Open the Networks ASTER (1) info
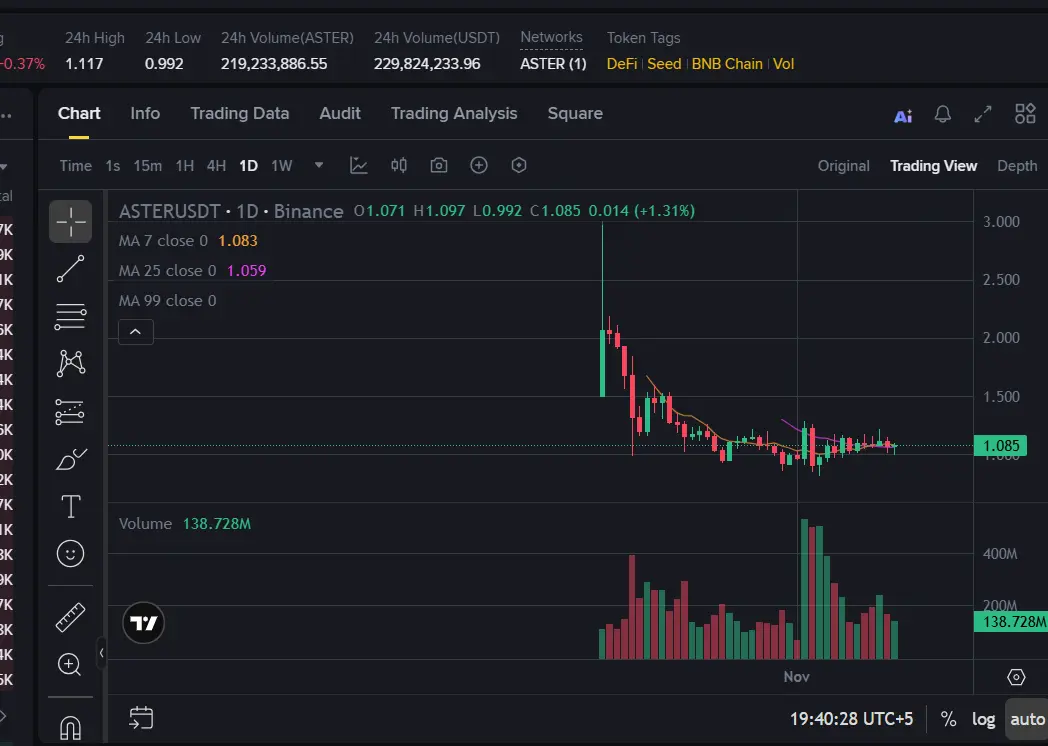The image size is (1048, 746). point(553,64)
